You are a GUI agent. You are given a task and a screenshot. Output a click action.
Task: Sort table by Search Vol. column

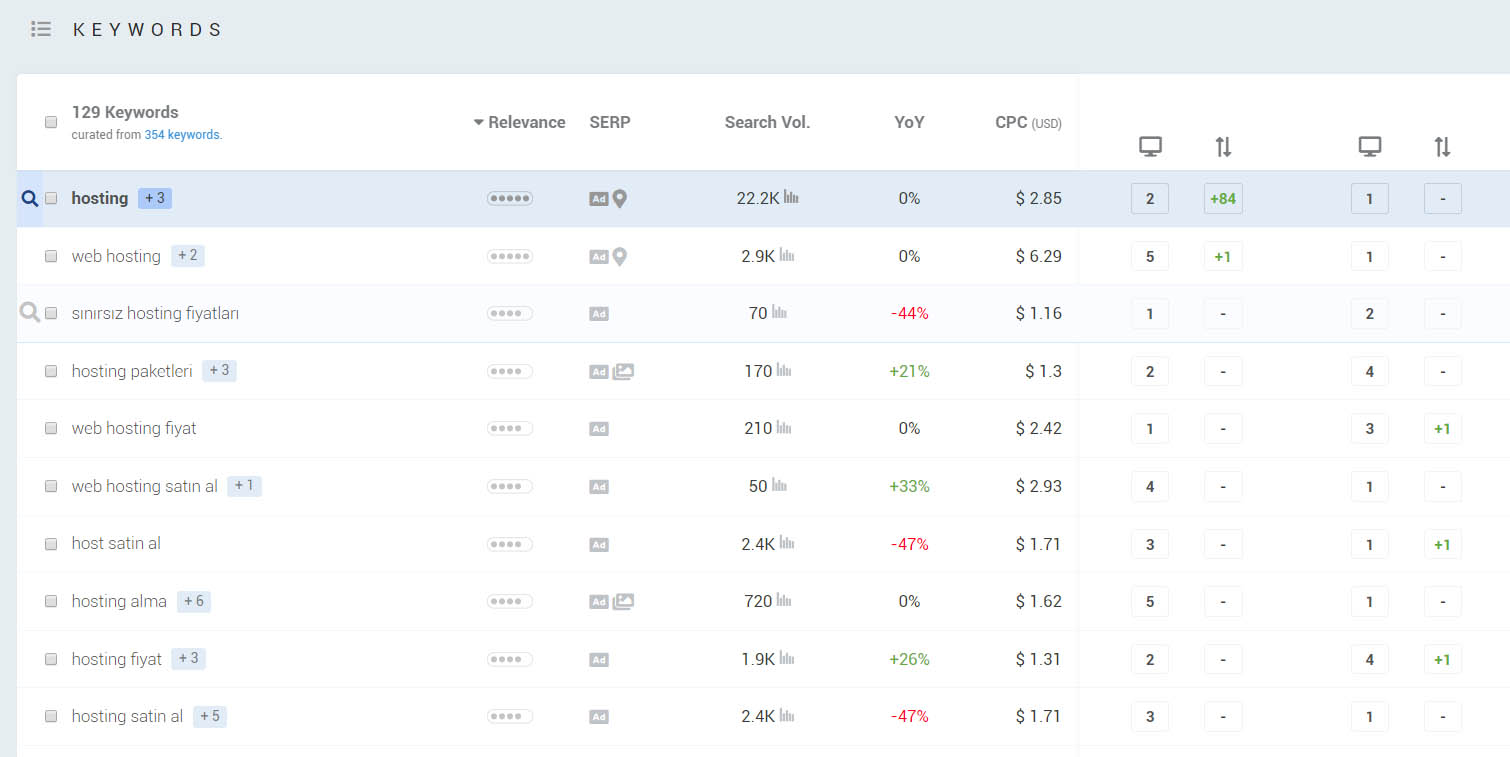coord(767,122)
